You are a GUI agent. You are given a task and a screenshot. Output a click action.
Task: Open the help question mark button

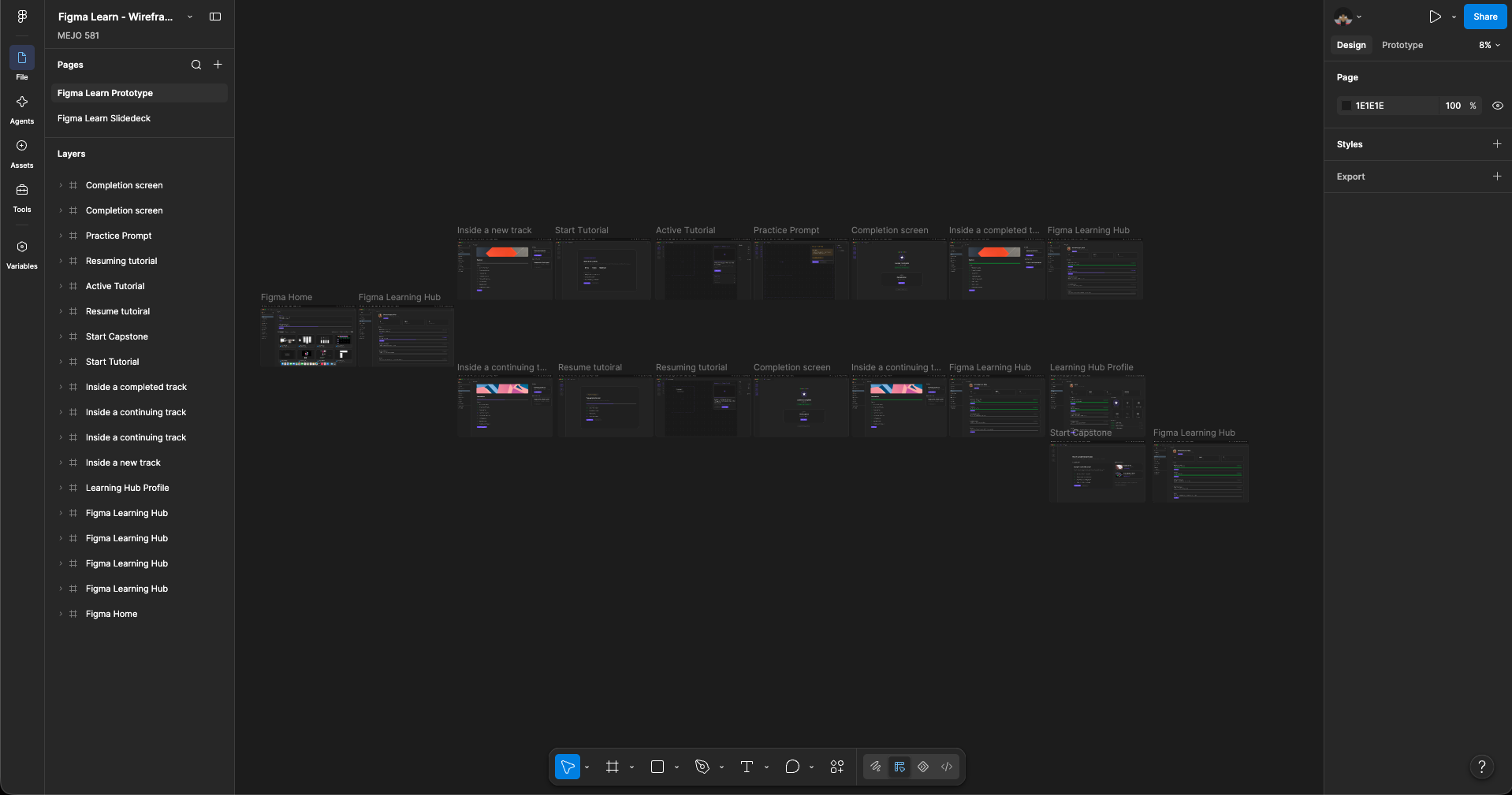tap(1482, 767)
